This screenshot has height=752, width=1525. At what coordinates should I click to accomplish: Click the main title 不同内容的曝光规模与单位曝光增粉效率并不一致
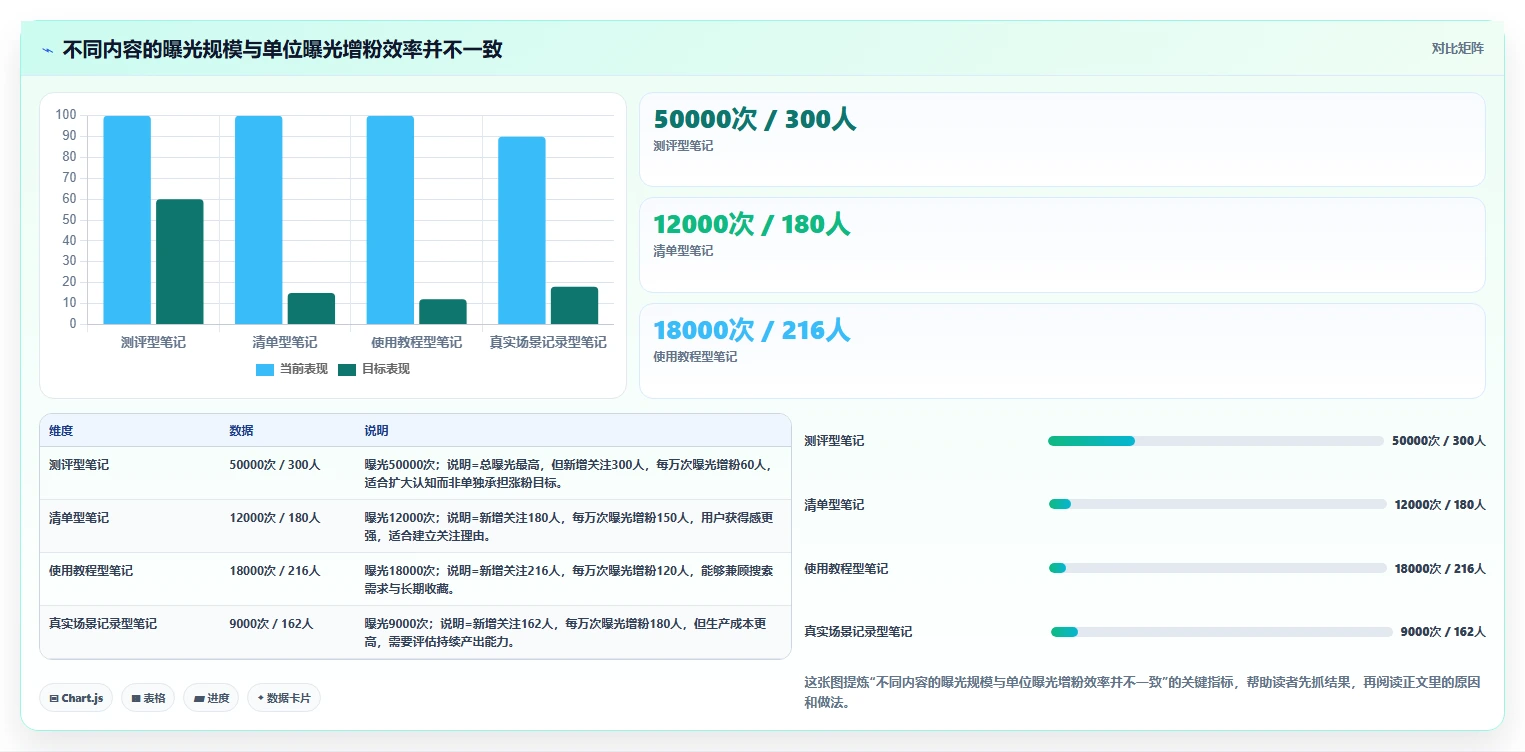[282, 49]
